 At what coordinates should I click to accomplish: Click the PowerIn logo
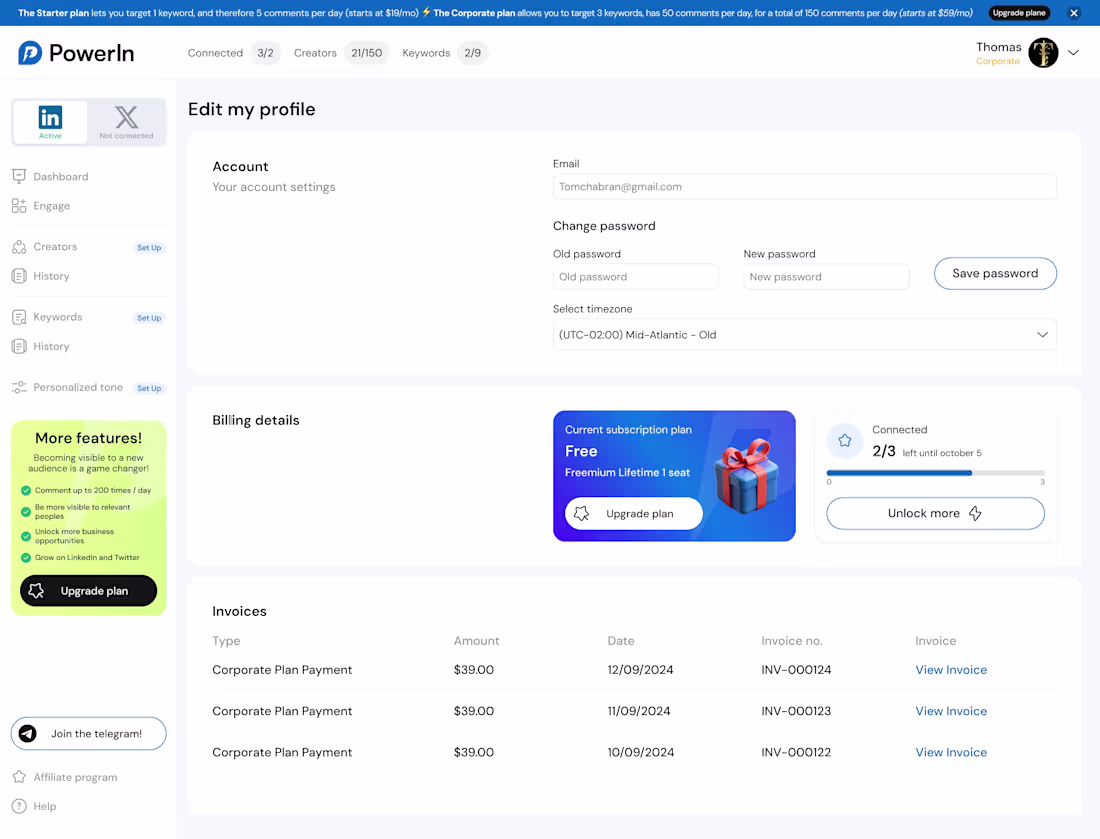click(76, 53)
